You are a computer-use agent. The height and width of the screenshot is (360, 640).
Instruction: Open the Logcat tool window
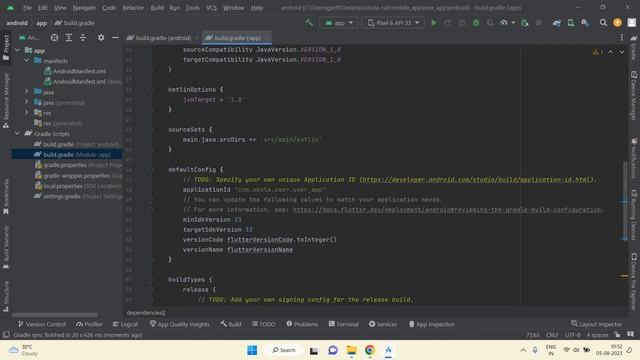coord(125,324)
